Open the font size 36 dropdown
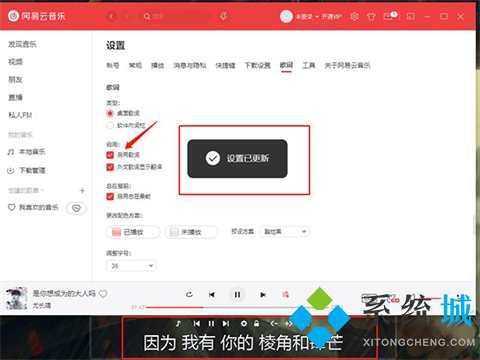This screenshot has width=480, height=360. 131,266
